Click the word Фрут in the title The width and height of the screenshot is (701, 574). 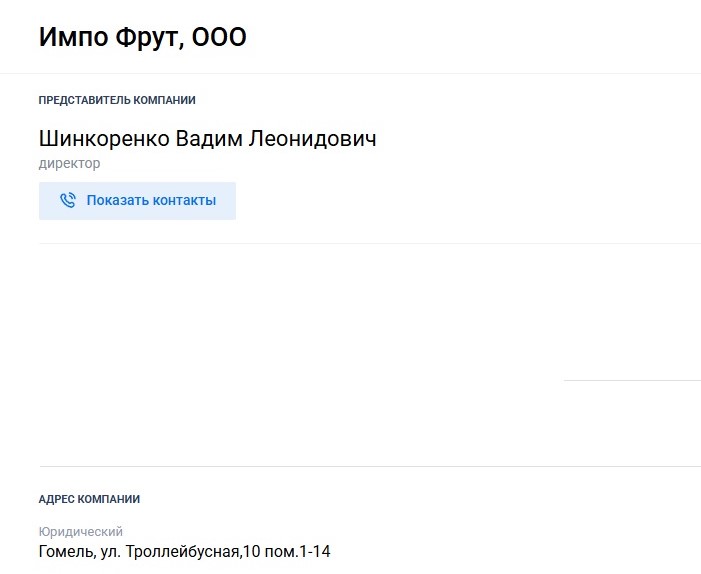click(150, 37)
